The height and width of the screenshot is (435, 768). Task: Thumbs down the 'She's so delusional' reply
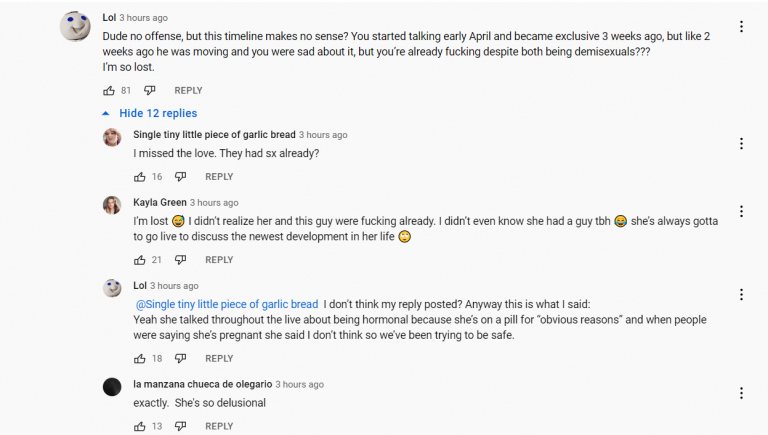coord(180,426)
